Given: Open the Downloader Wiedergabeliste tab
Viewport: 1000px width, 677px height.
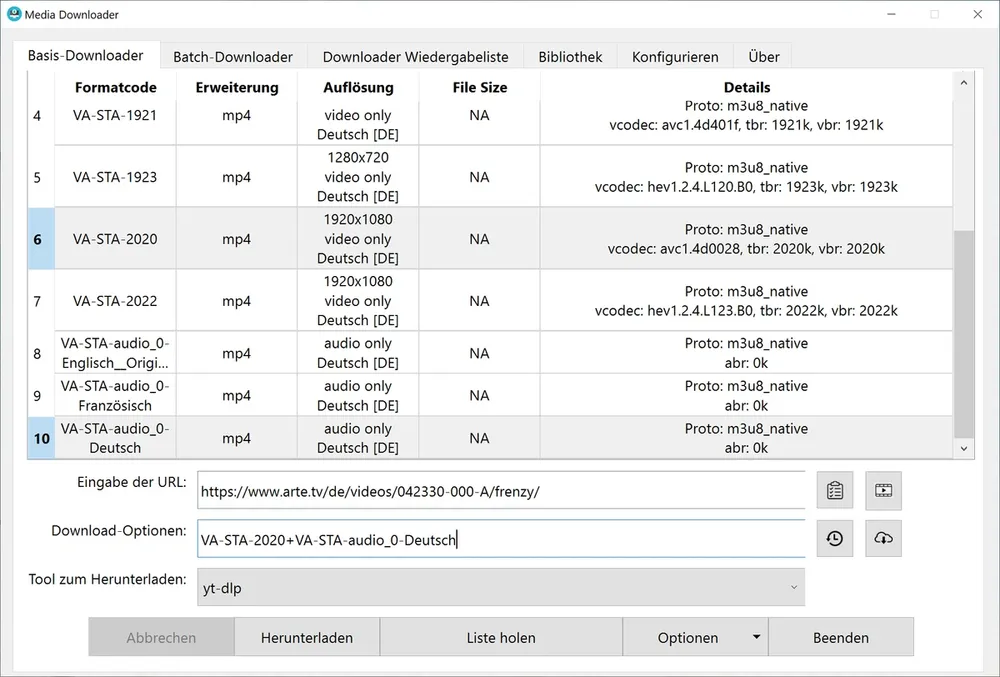Looking at the screenshot, I should [416, 57].
